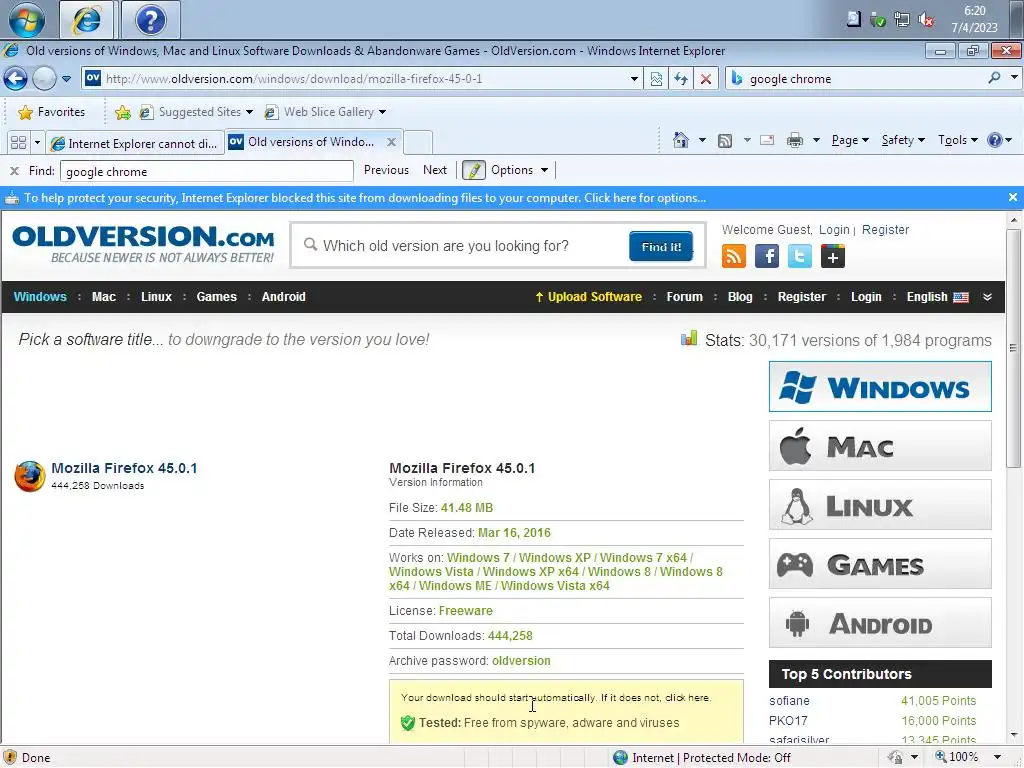The image size is (1024, 768).
Task: Open the Quick Tabs grid icon
Action: point(18,142)
